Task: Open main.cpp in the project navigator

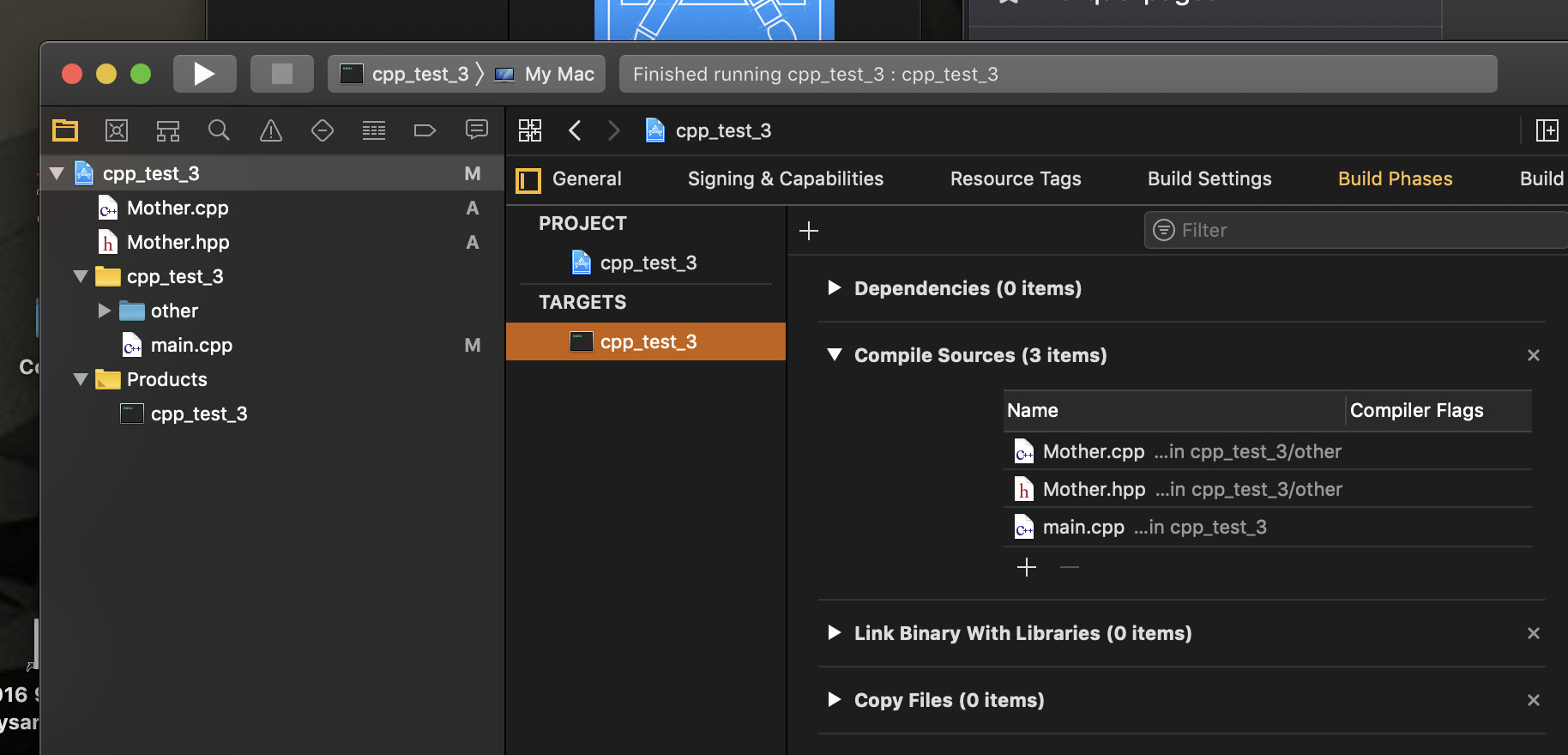Action: tap(191, 345)
